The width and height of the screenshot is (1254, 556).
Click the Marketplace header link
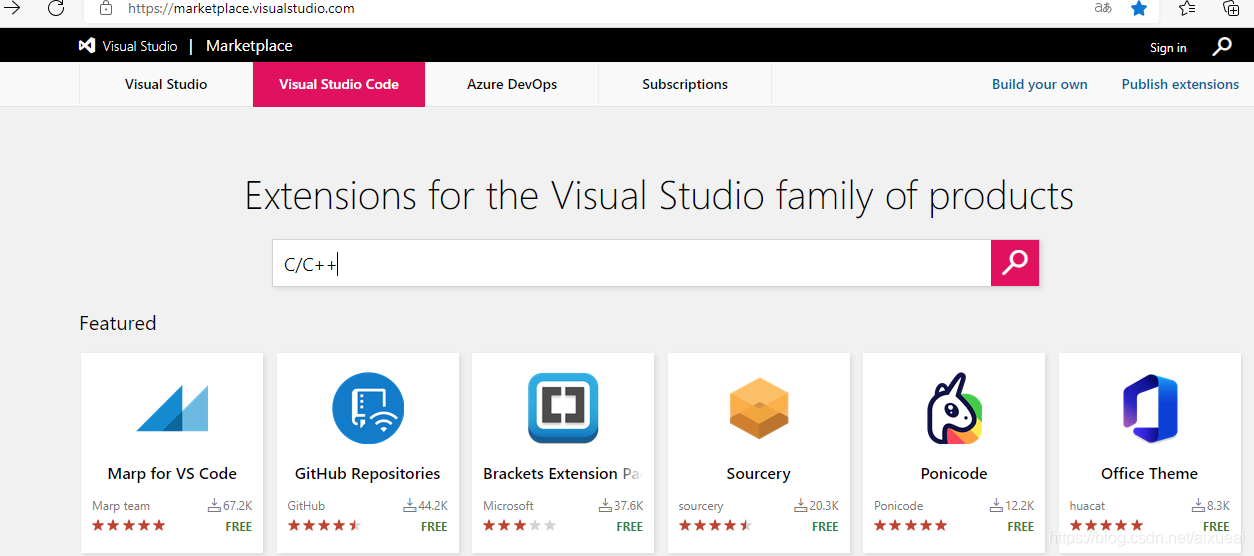249,46
